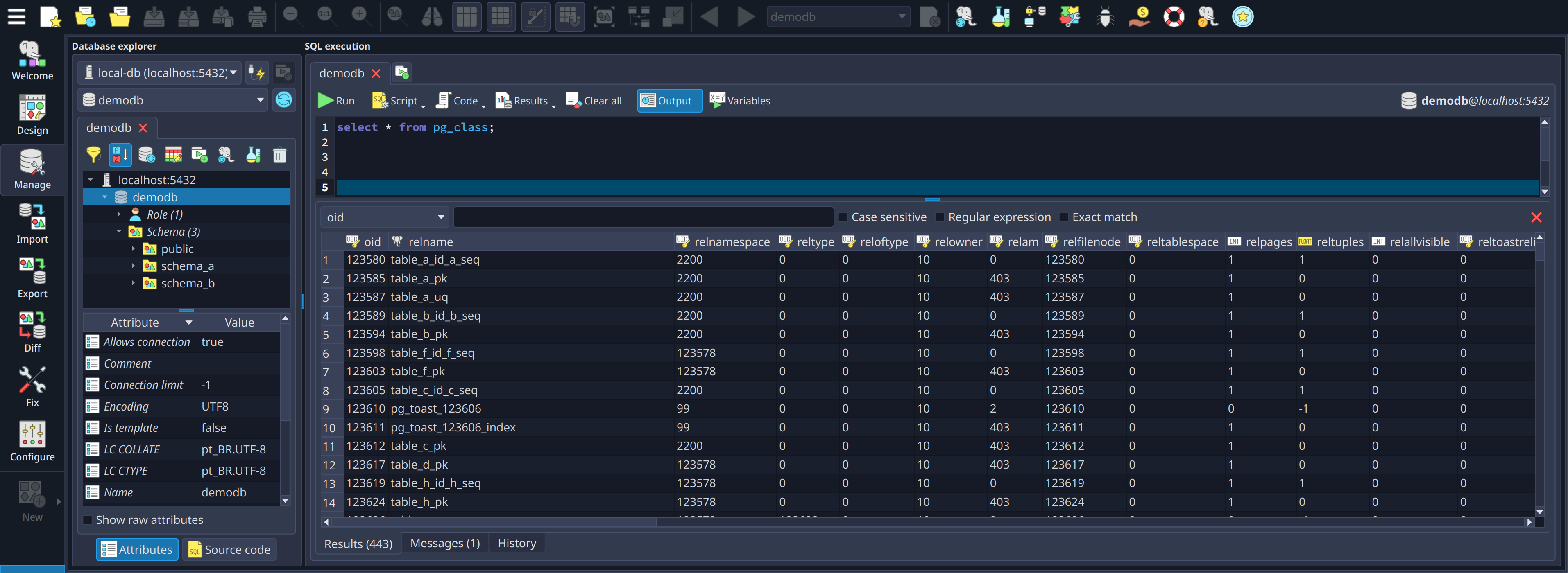Viewport: 1568px width, 573px height.
Task: Open the History tab below results
Action: (x=516, y=543)
